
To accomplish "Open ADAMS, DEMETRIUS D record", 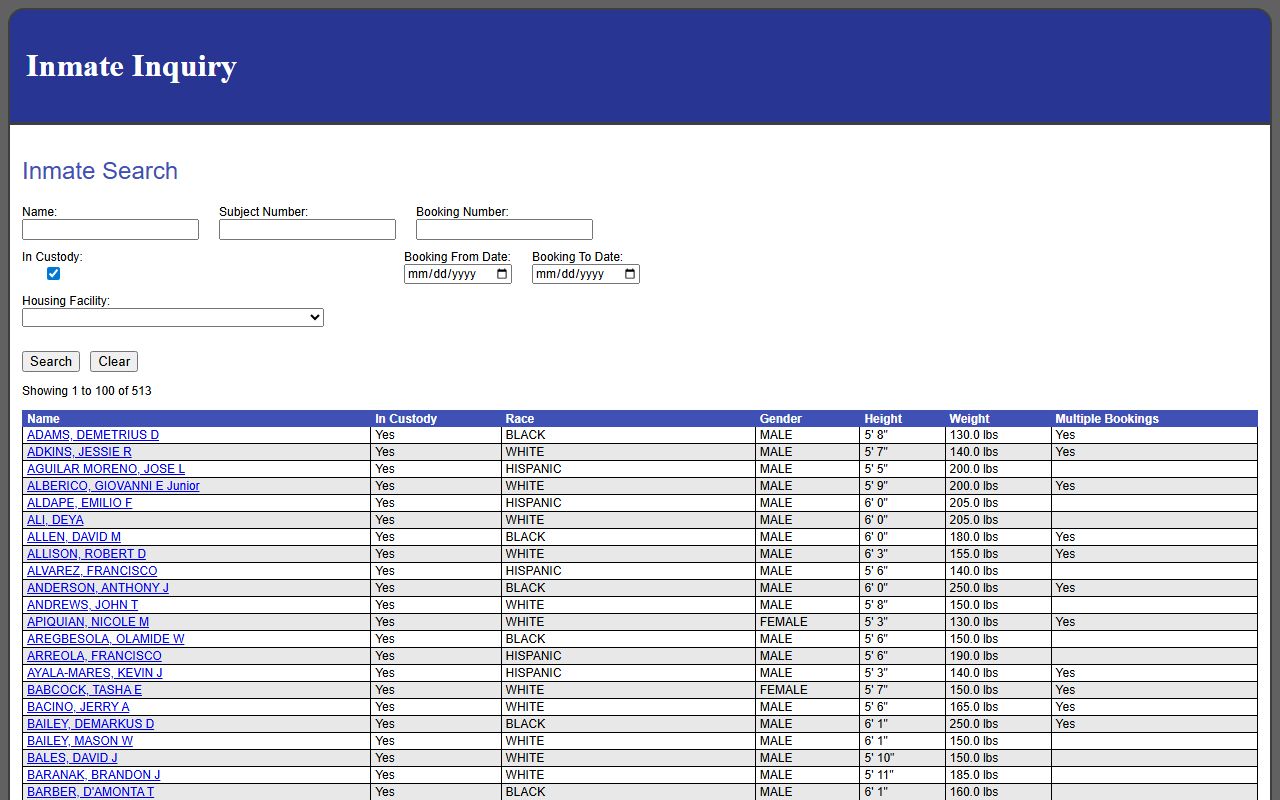I will (93, 435).
